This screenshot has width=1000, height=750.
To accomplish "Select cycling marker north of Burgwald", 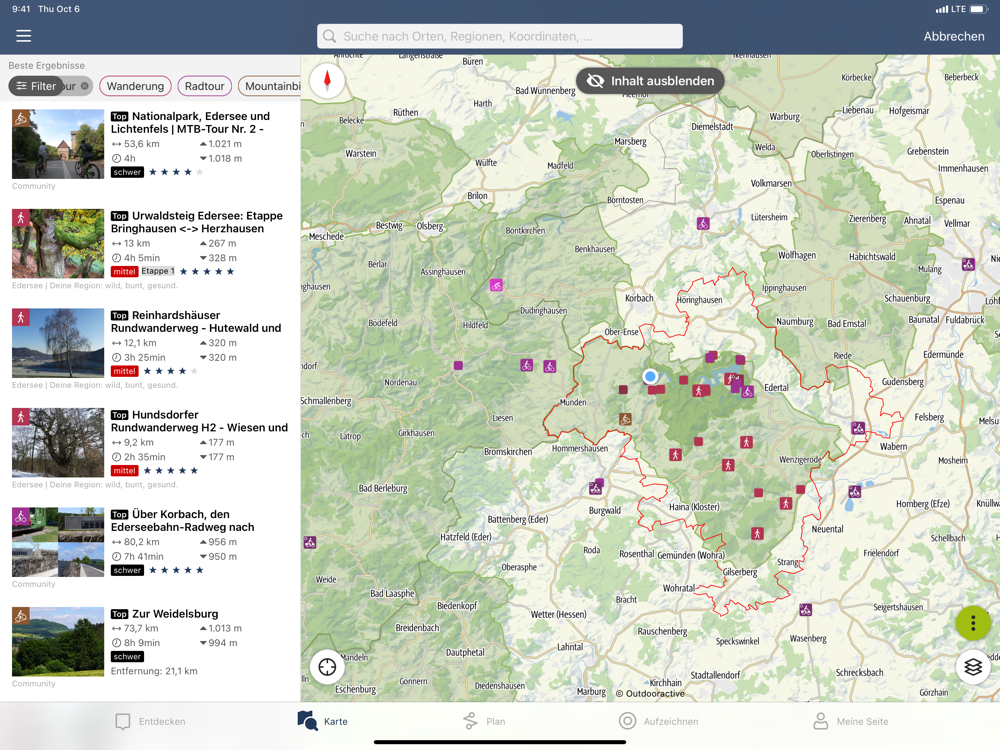I will coord(596,489).
